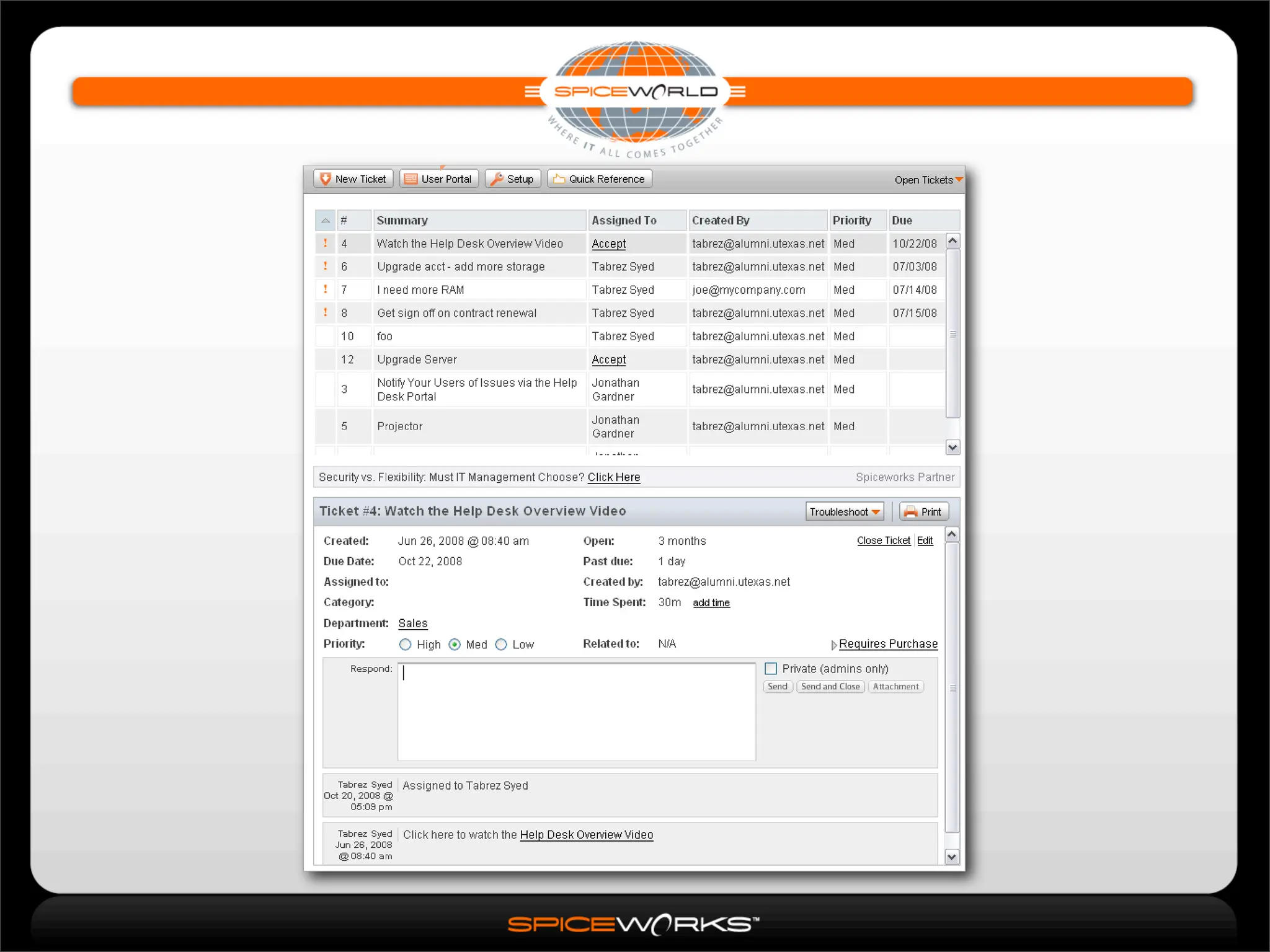The width and height of the screenshot is (1270, 952).
Task: Click the 'Oct 22, 2008' due date value
Action: 430,562
